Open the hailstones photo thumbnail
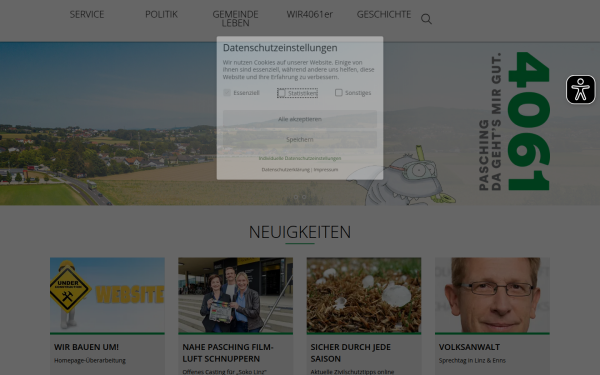Viewport: 600px width, 375px height. click(364, 295)
